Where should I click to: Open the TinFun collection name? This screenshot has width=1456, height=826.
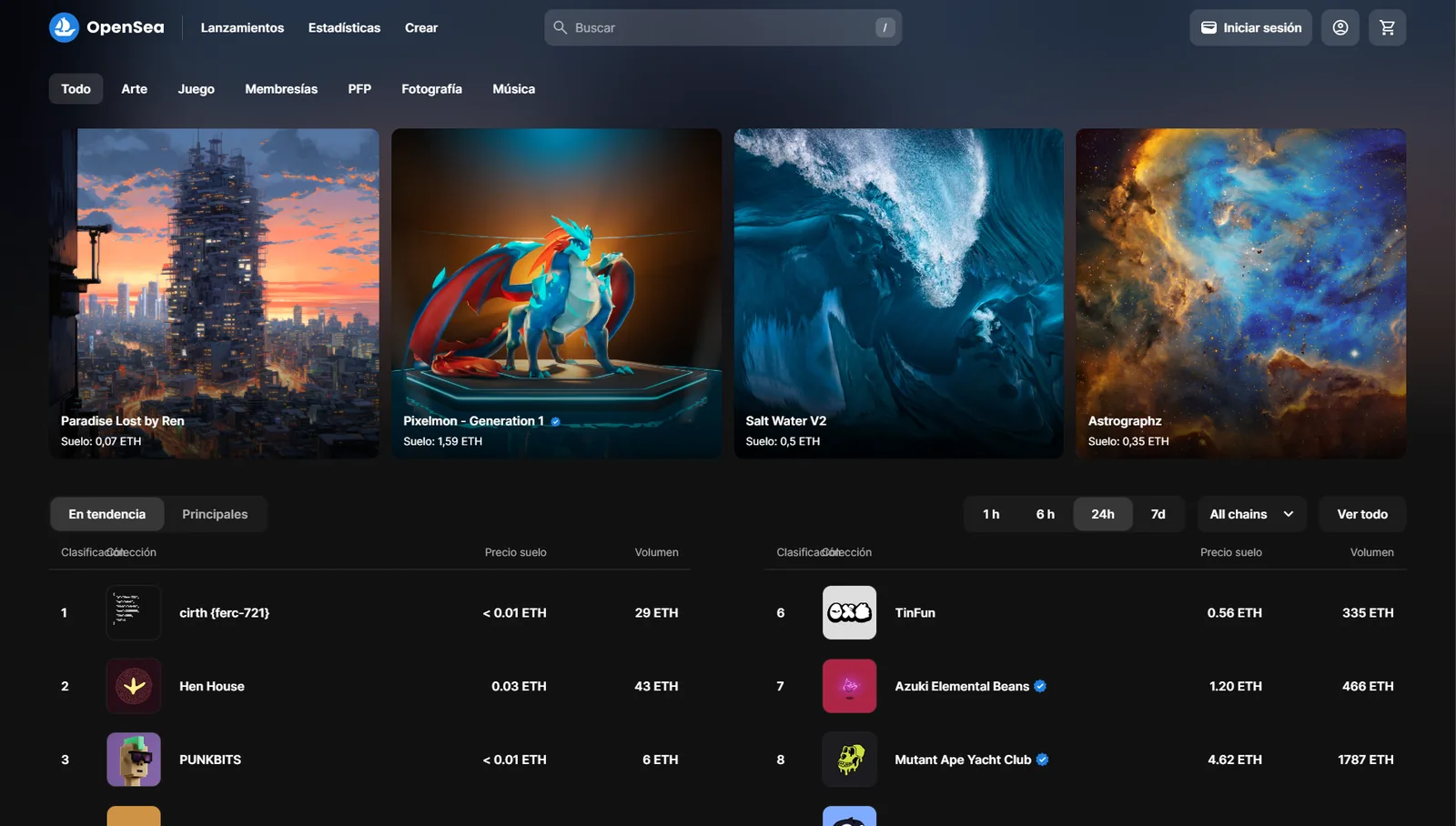[915, 612]
